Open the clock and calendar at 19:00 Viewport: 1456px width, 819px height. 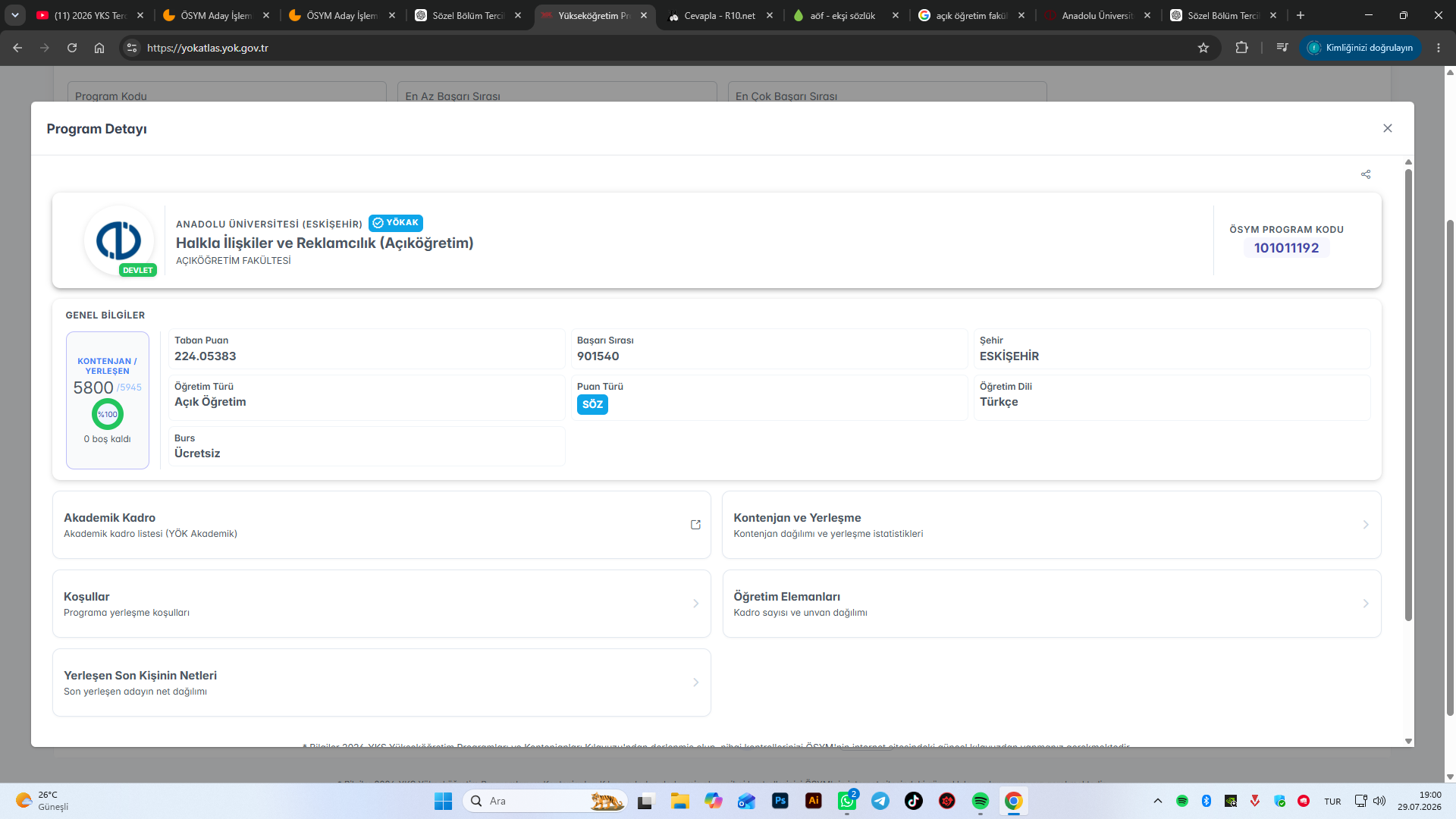coord(1420,801)
